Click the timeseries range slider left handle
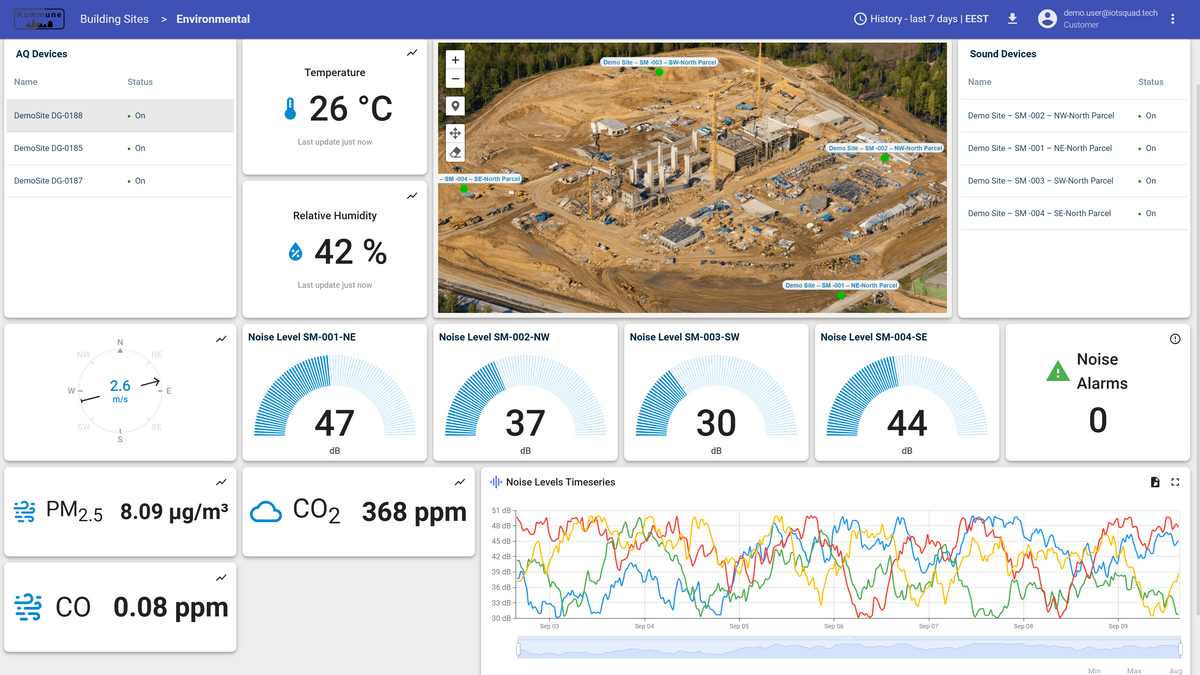This screenshot has height=675, width=1200. (x=519, y=649)
